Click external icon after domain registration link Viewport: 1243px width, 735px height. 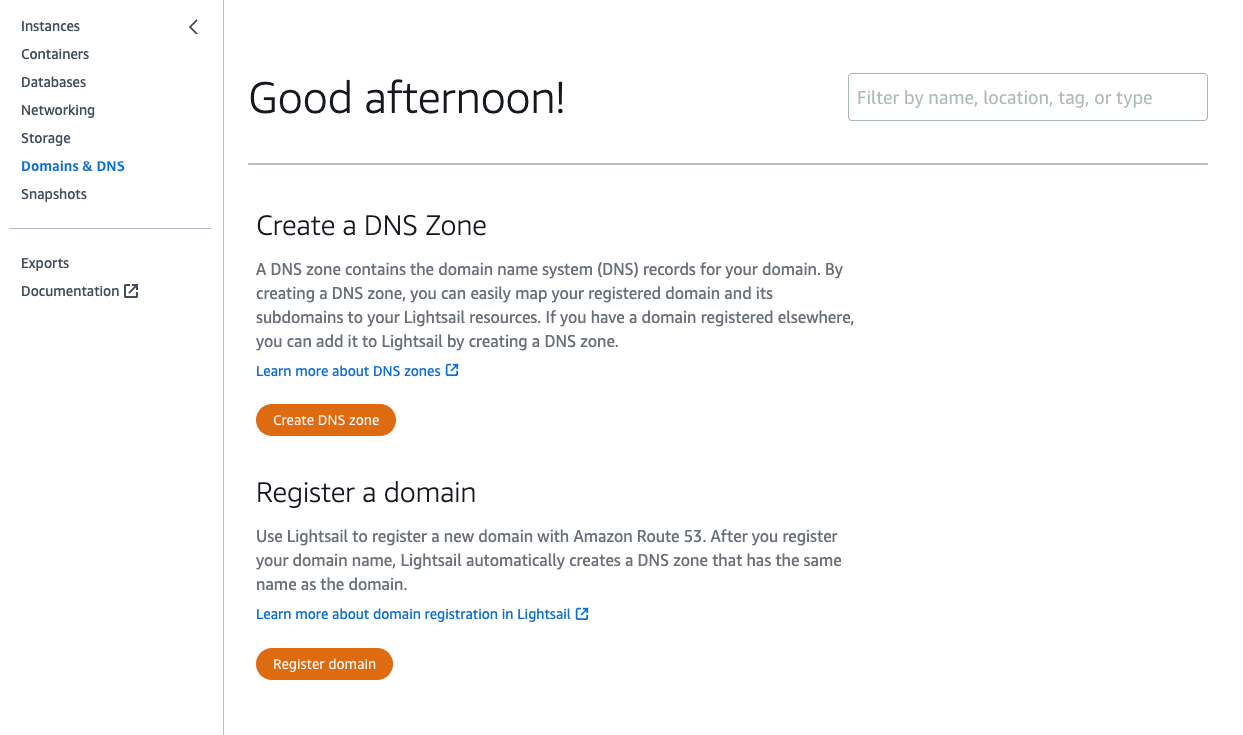coord(582,614)
